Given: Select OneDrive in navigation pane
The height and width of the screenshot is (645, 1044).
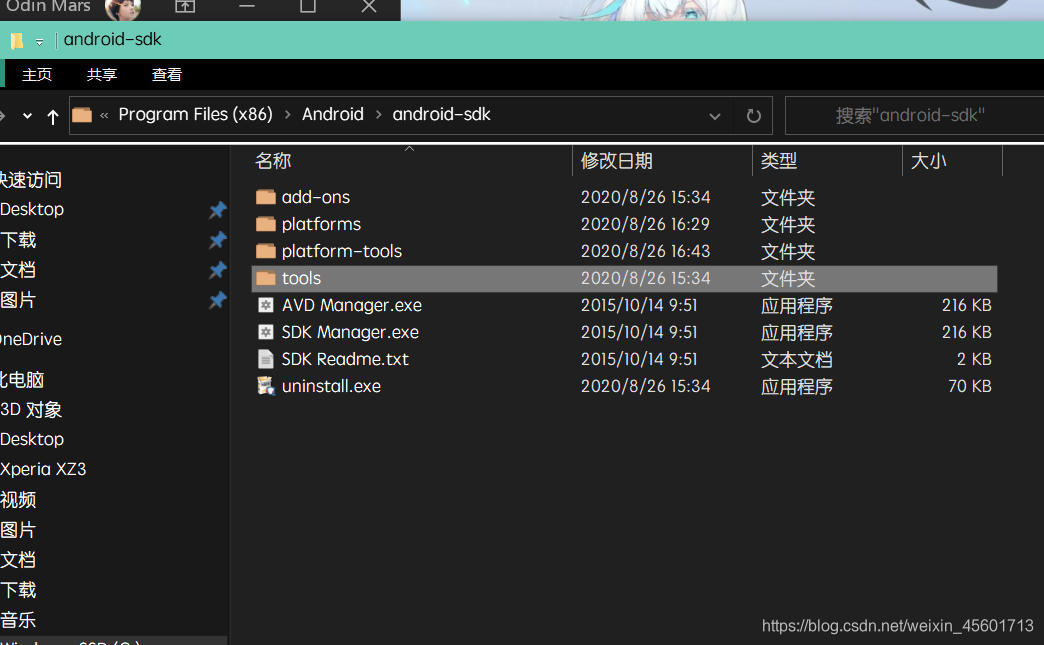Looking at the screenshot, I should [x=31, y=339].
